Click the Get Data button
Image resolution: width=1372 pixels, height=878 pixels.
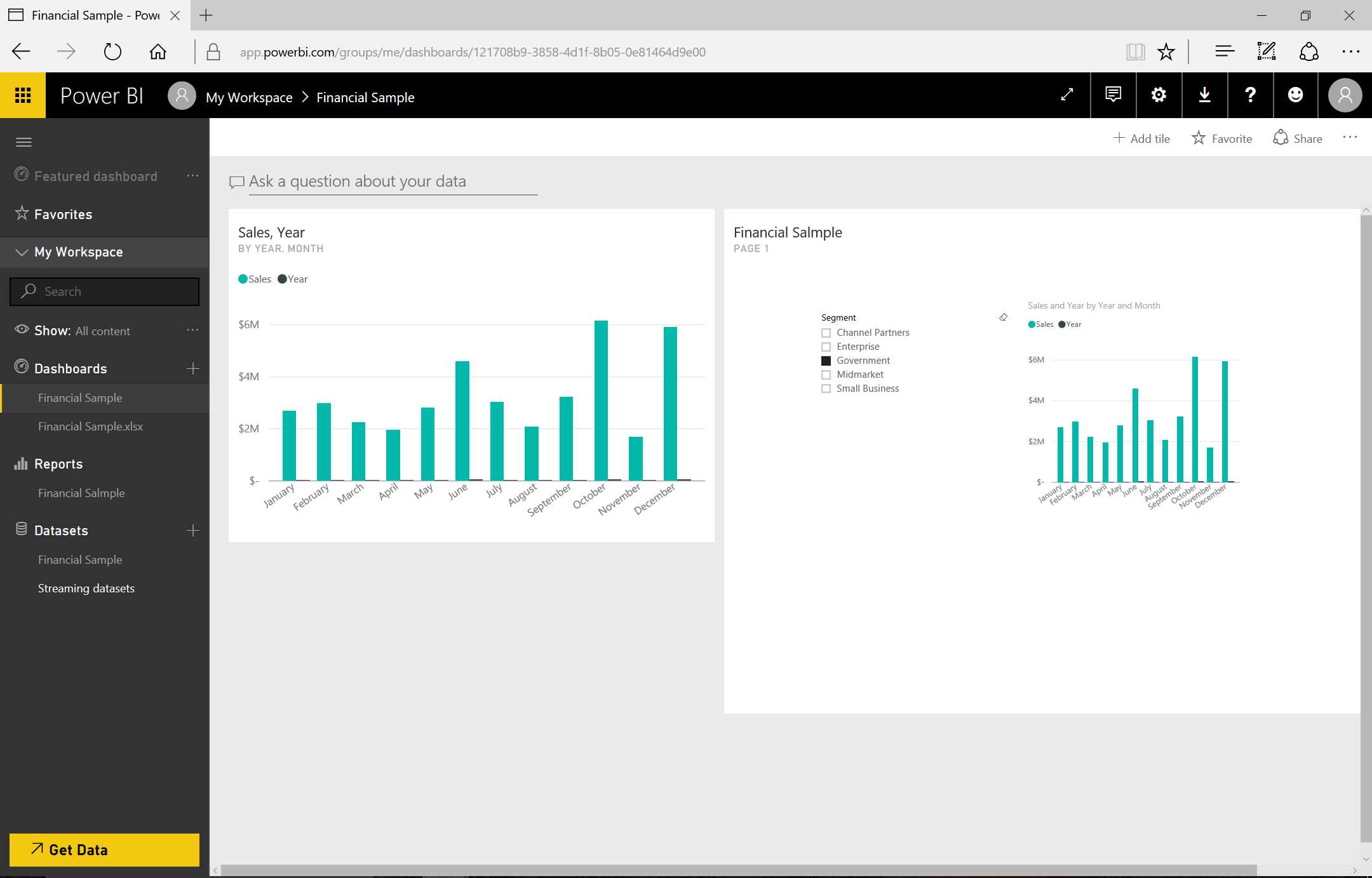coord(104,849)
